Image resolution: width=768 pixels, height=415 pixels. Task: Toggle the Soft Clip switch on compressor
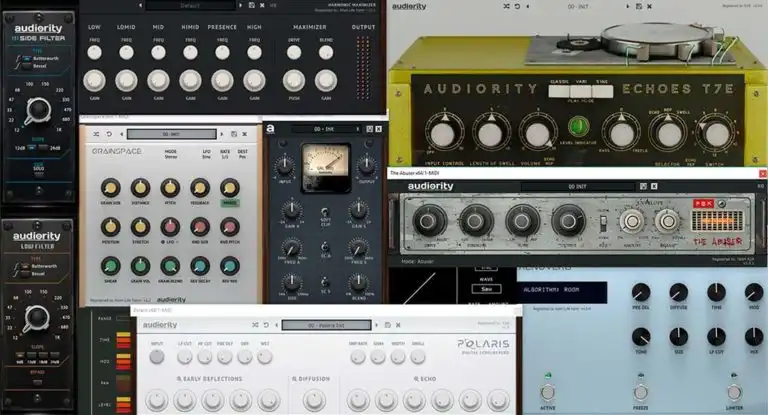pos(324,212)
